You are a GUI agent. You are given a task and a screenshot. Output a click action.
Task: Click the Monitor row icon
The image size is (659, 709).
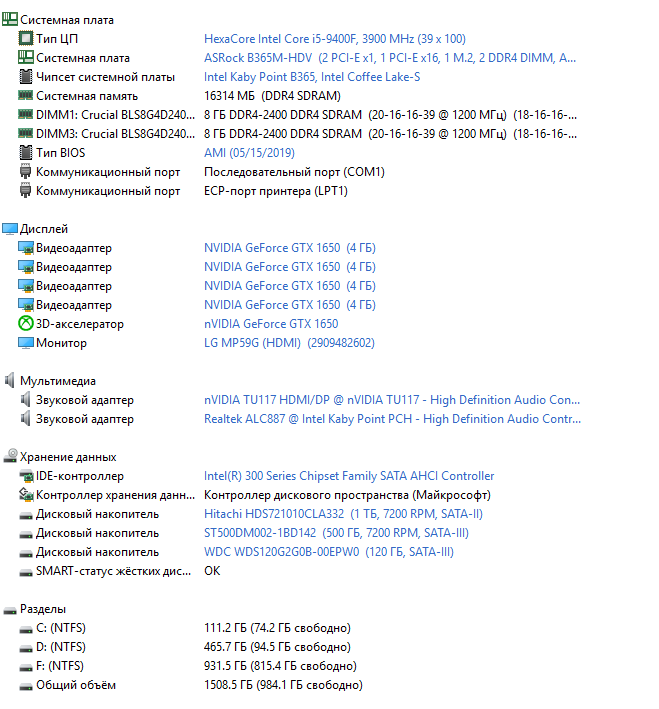click(26, 343)
